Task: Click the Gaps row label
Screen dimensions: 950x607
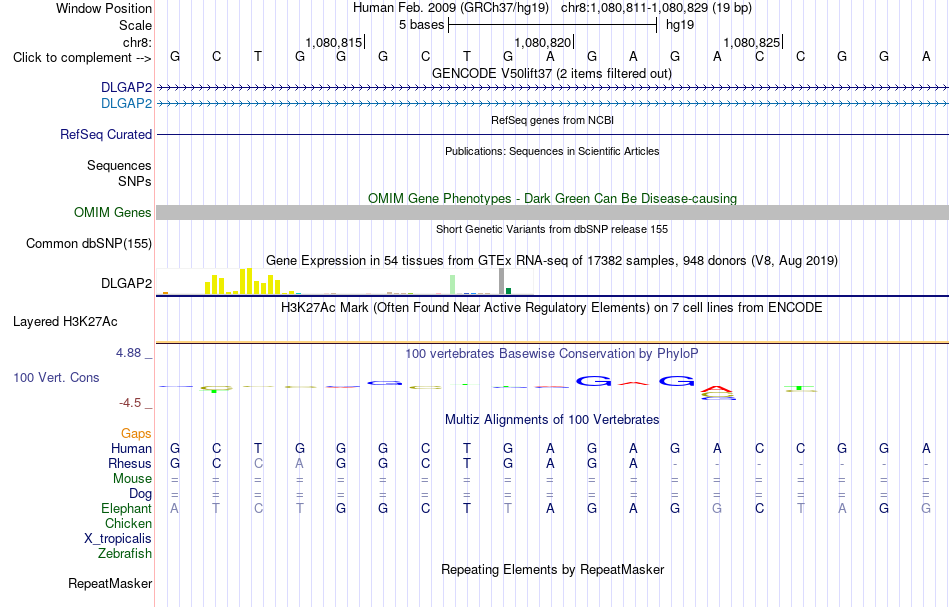Action: [136, 434]
